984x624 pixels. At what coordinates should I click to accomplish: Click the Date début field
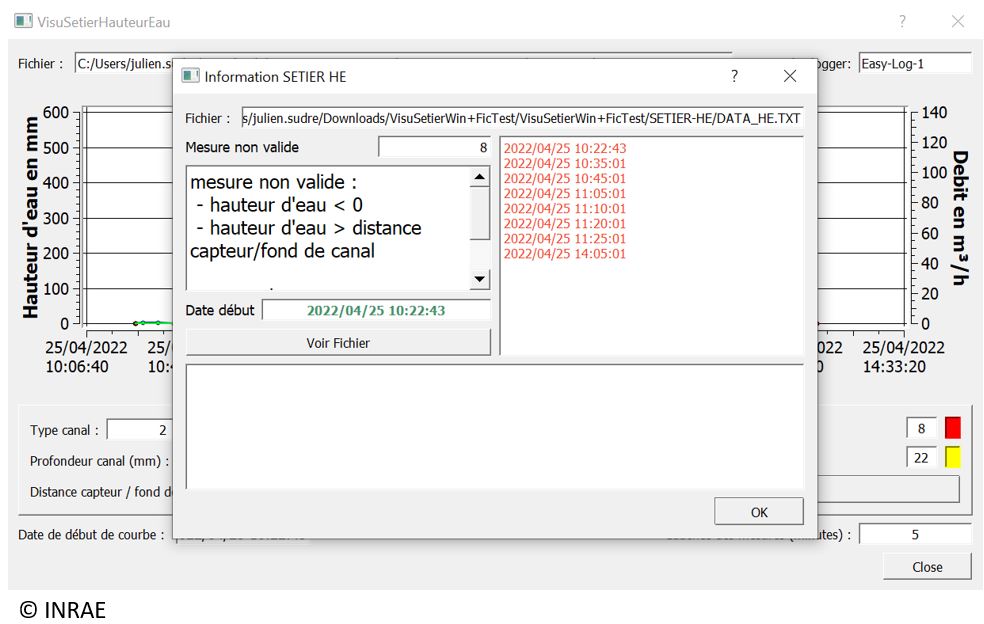[376, 310]
